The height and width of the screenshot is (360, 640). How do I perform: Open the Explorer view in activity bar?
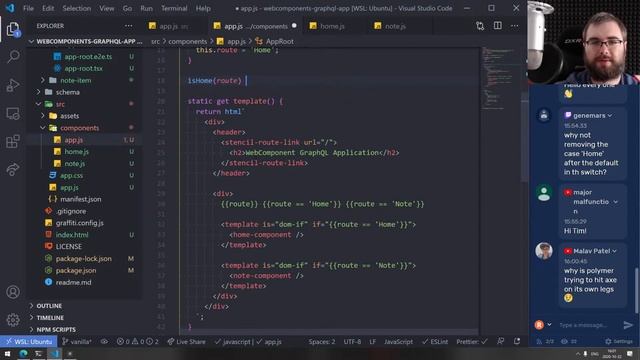[x=13, y=29]
